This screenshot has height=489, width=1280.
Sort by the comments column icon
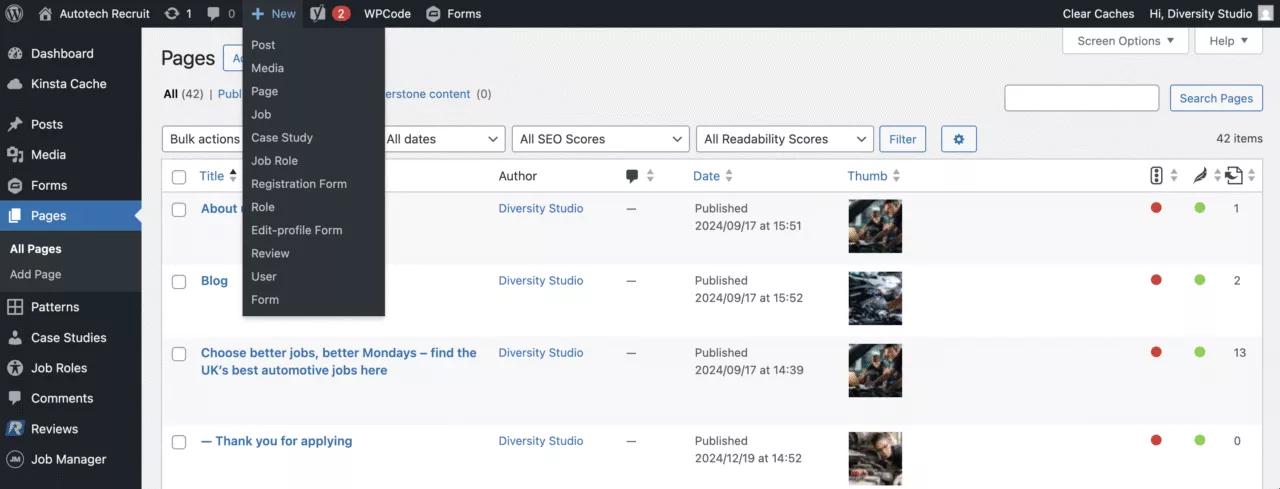pos(632,176)
